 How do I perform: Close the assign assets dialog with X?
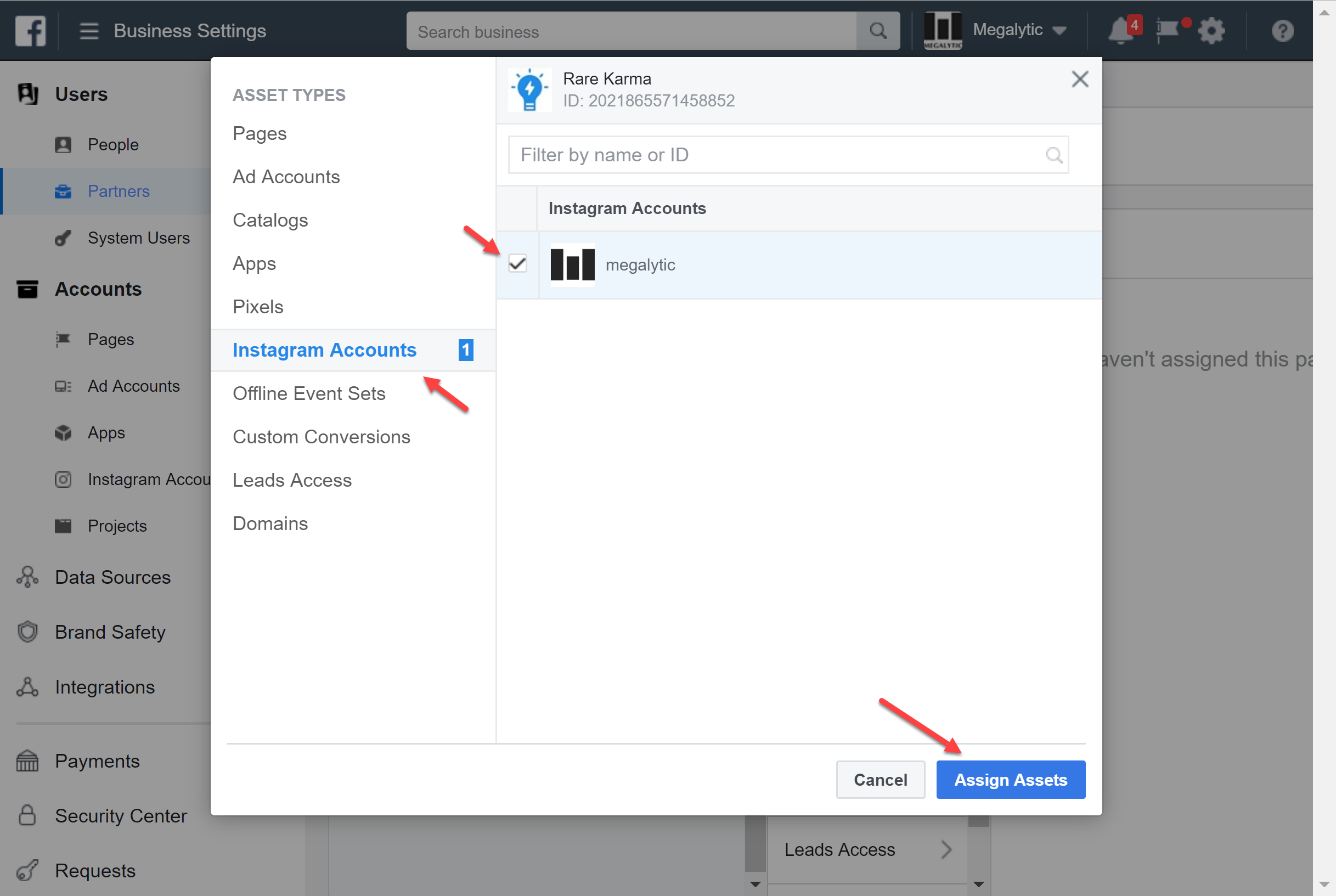(x=1079, y=79)
